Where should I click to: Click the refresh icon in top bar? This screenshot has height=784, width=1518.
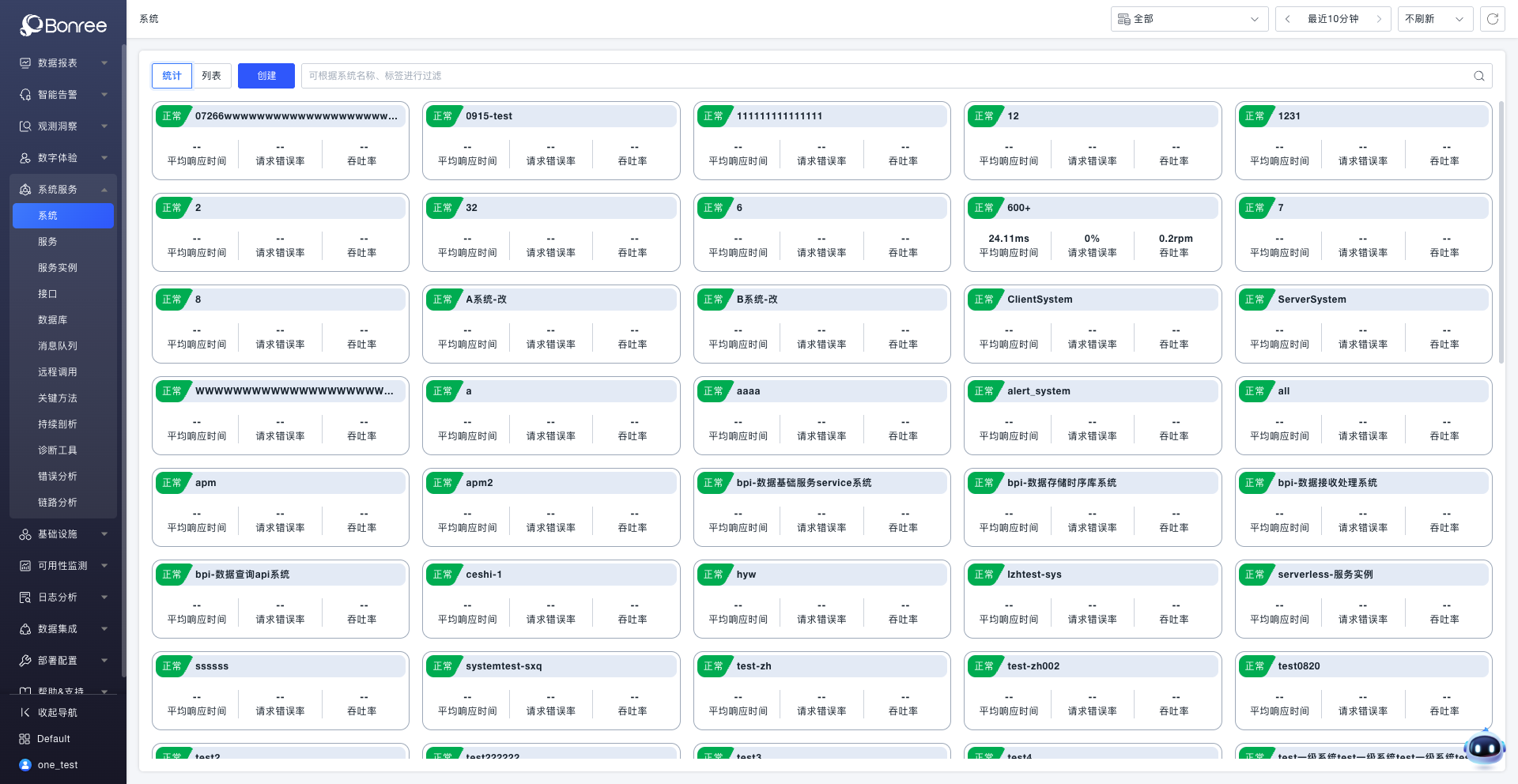point(1492,19)
